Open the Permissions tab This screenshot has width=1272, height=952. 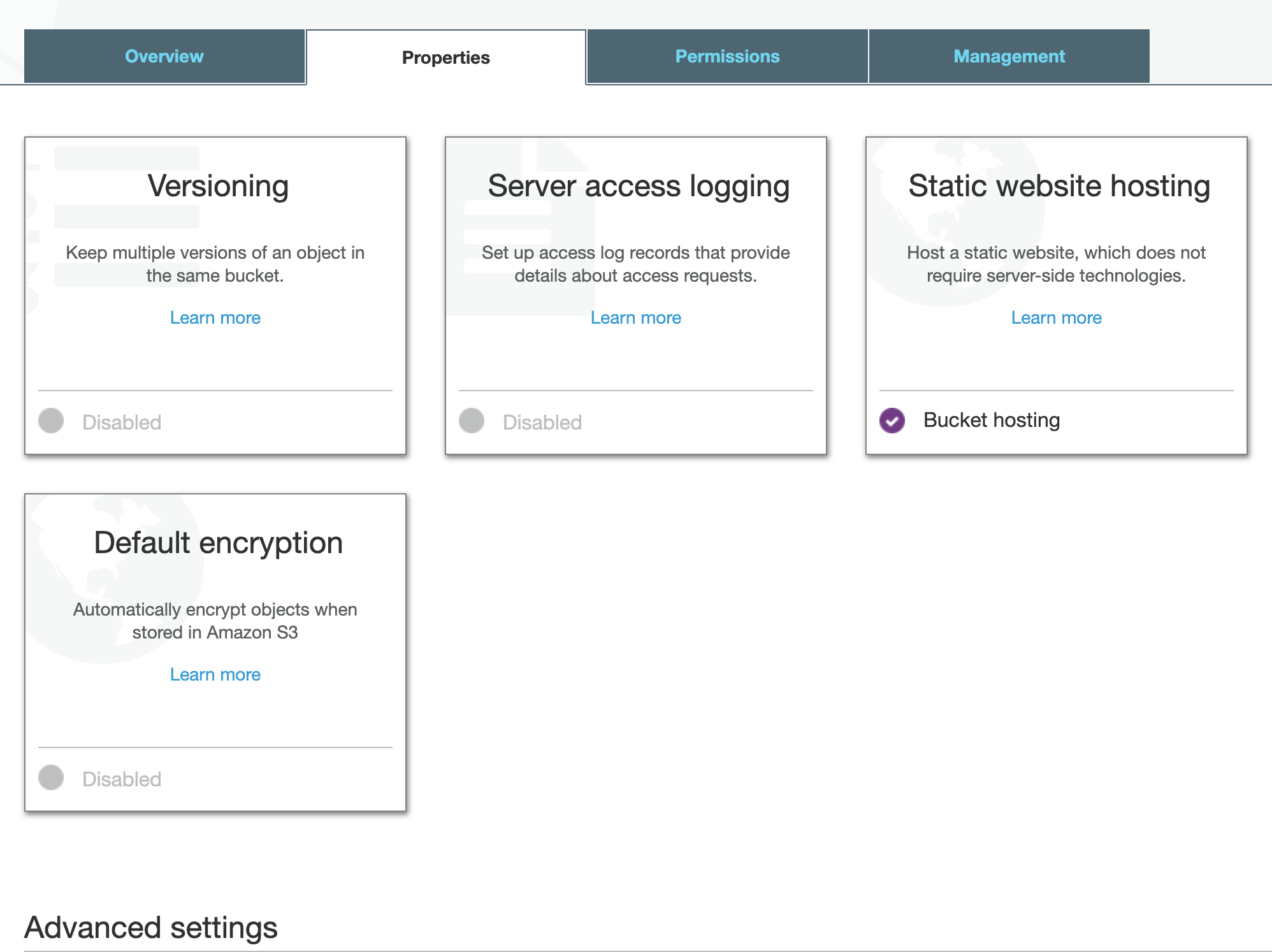pos(727,56)
